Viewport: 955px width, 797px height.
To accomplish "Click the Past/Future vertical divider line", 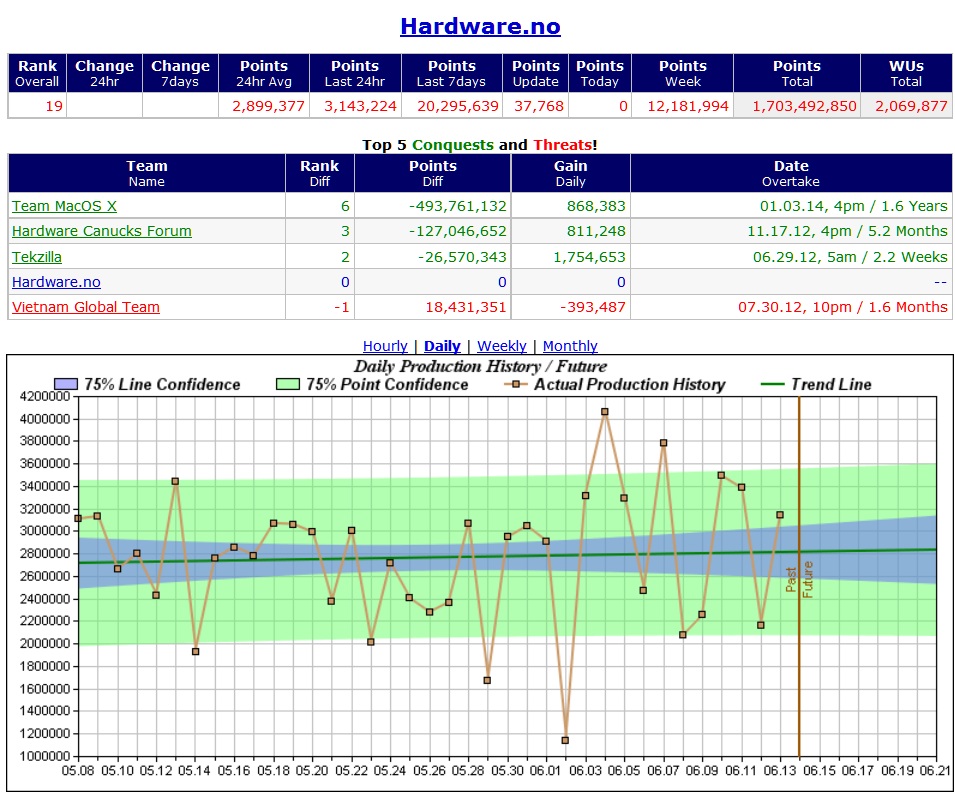I will (799, 575).
